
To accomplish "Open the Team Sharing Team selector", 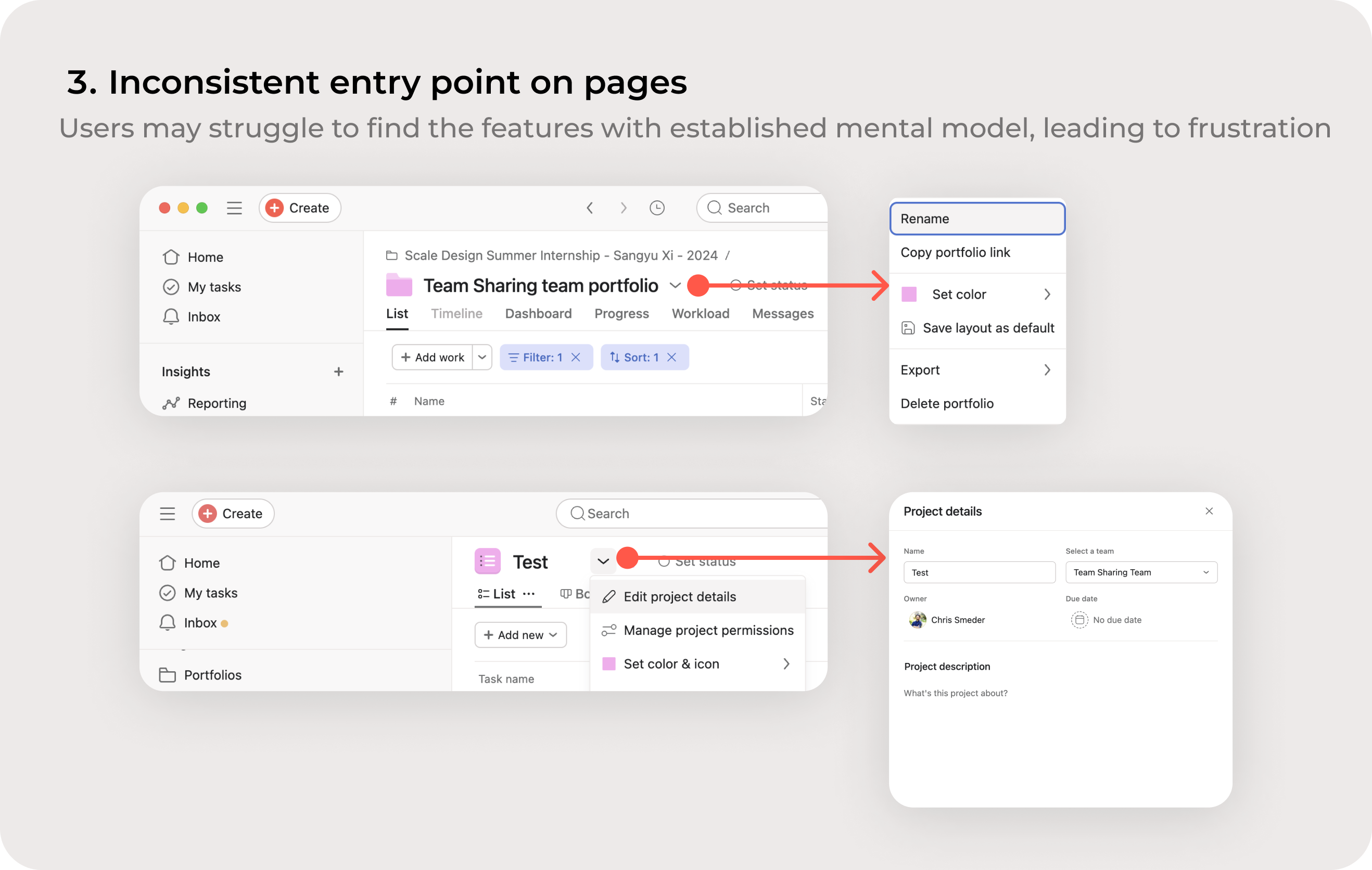I will pos(1141,572).
